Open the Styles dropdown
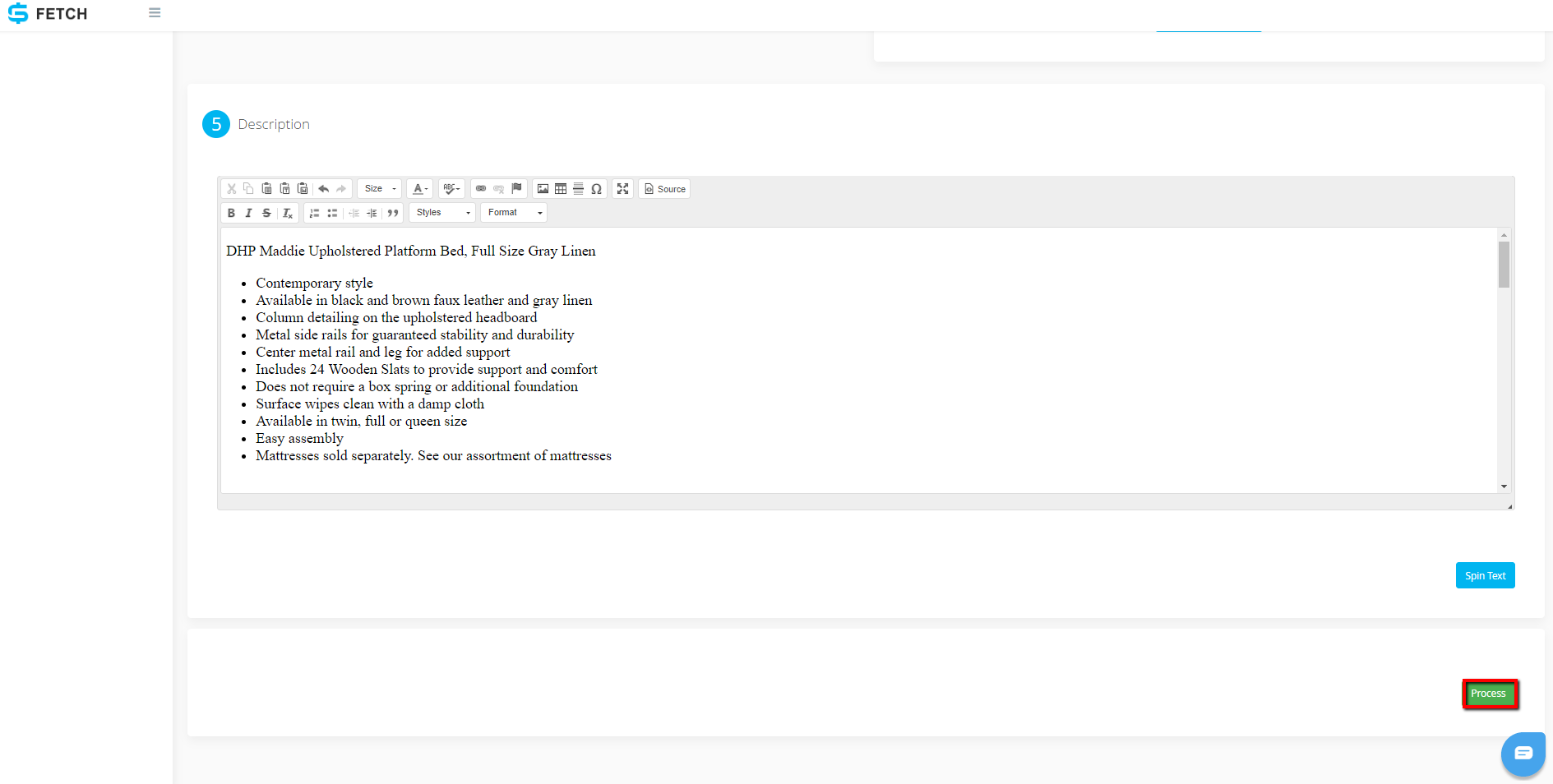Screen dimensions: 1553x784 pos(443,213)
